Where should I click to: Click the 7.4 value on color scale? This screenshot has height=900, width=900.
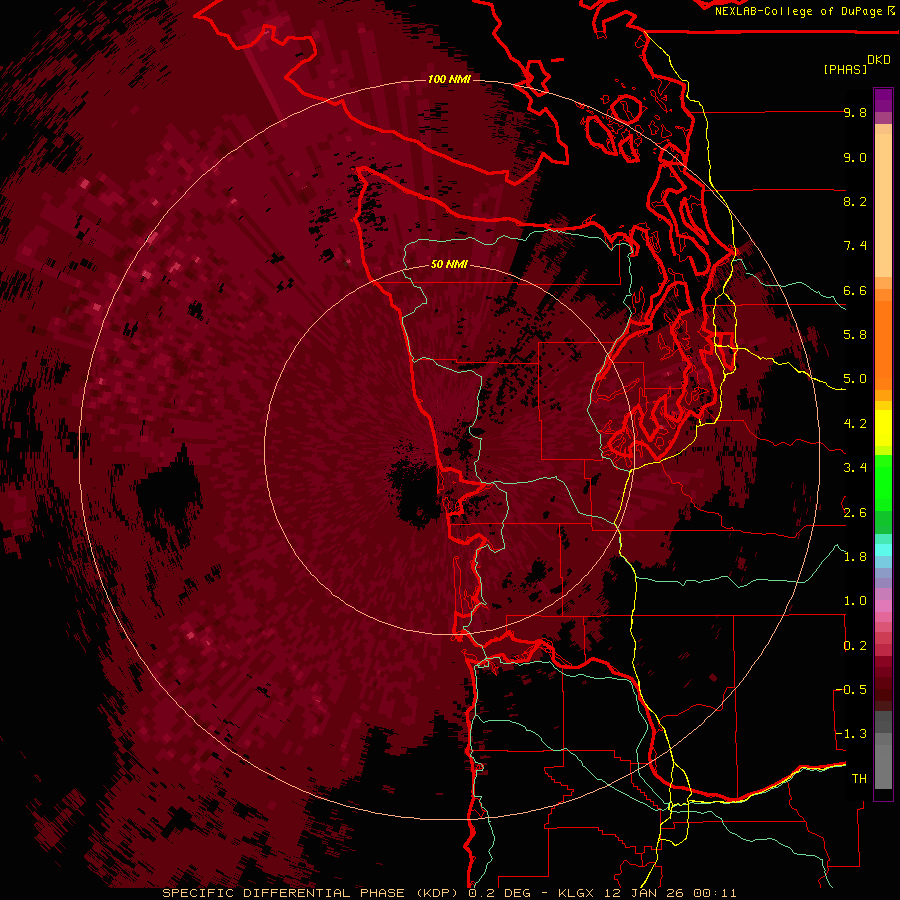tap(855, 246)
